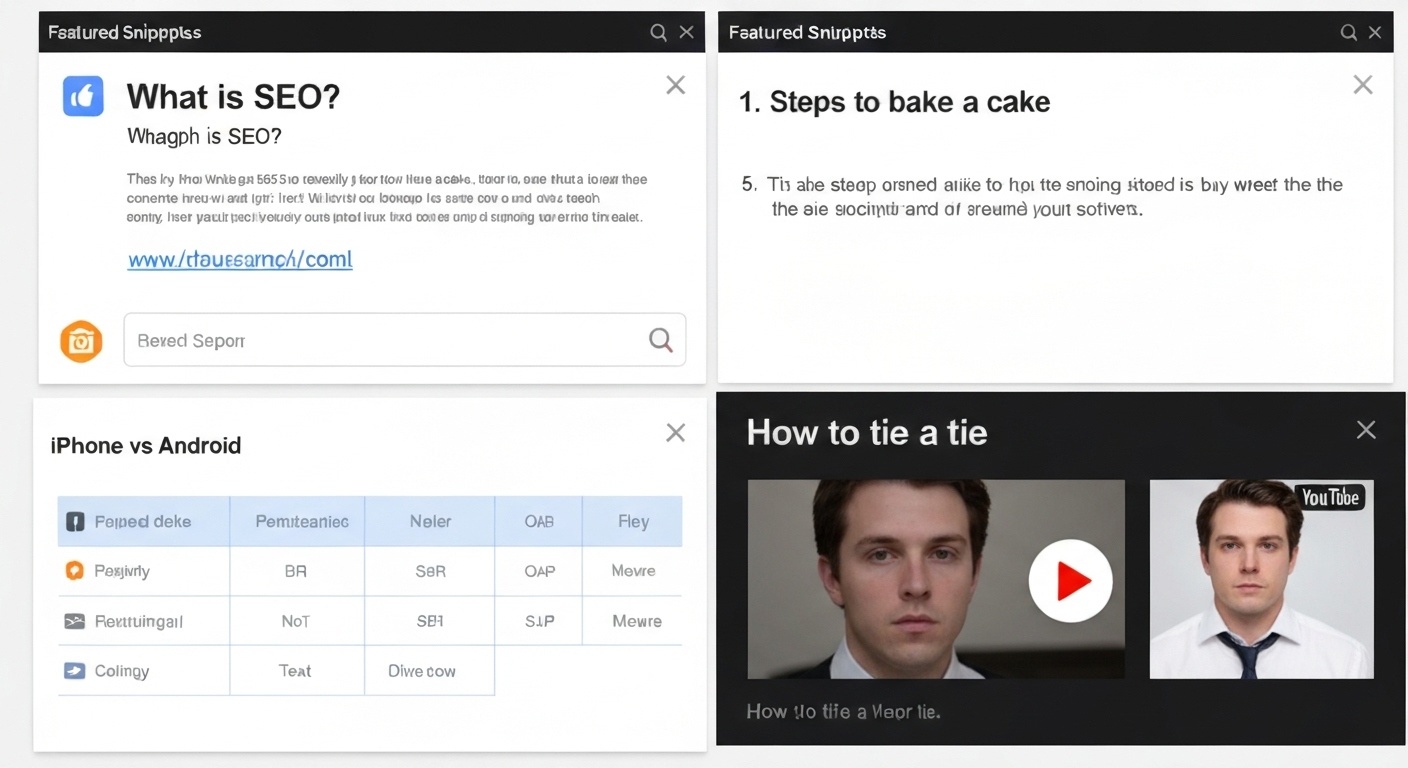Click step 5 text in the cake card
The height and width of the screenshot is (768, 1408).
point(1042,197)
